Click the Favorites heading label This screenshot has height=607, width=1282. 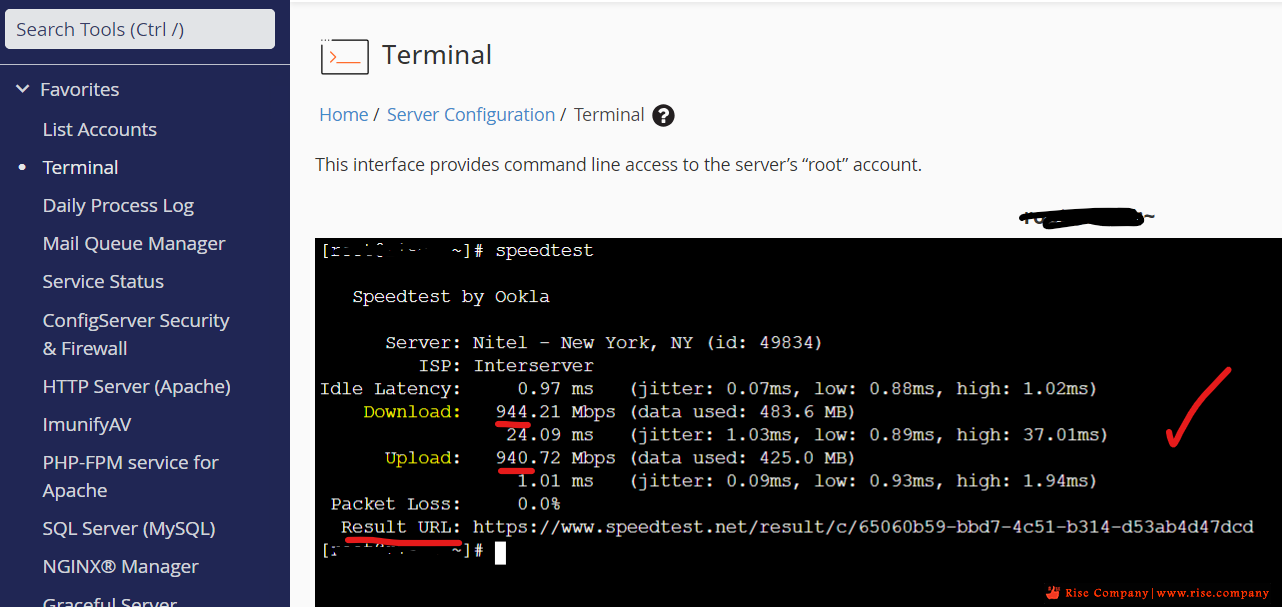click(80, 89)
